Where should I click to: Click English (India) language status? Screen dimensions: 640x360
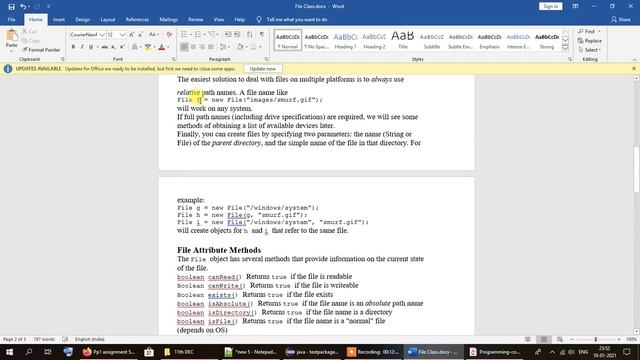tap(89, 339)
